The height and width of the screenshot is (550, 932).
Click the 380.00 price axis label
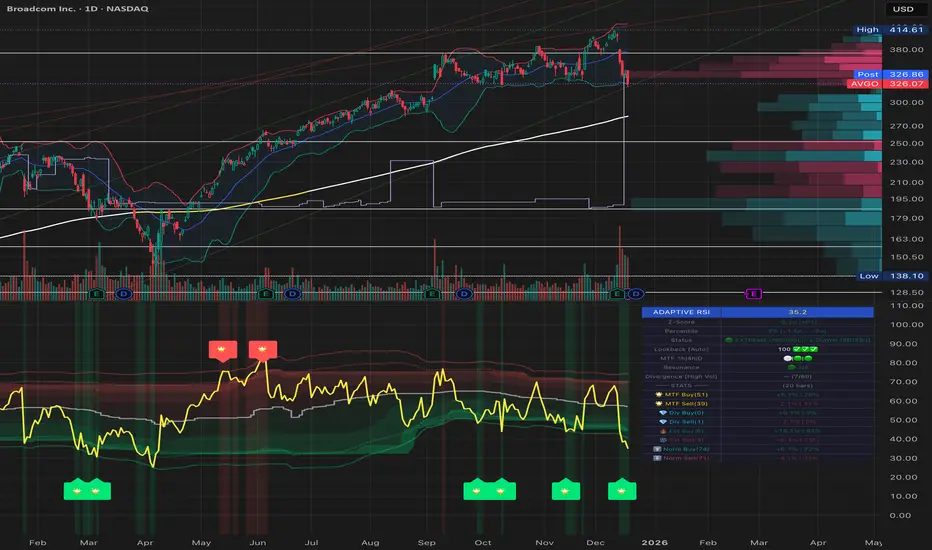coord(906,49)
